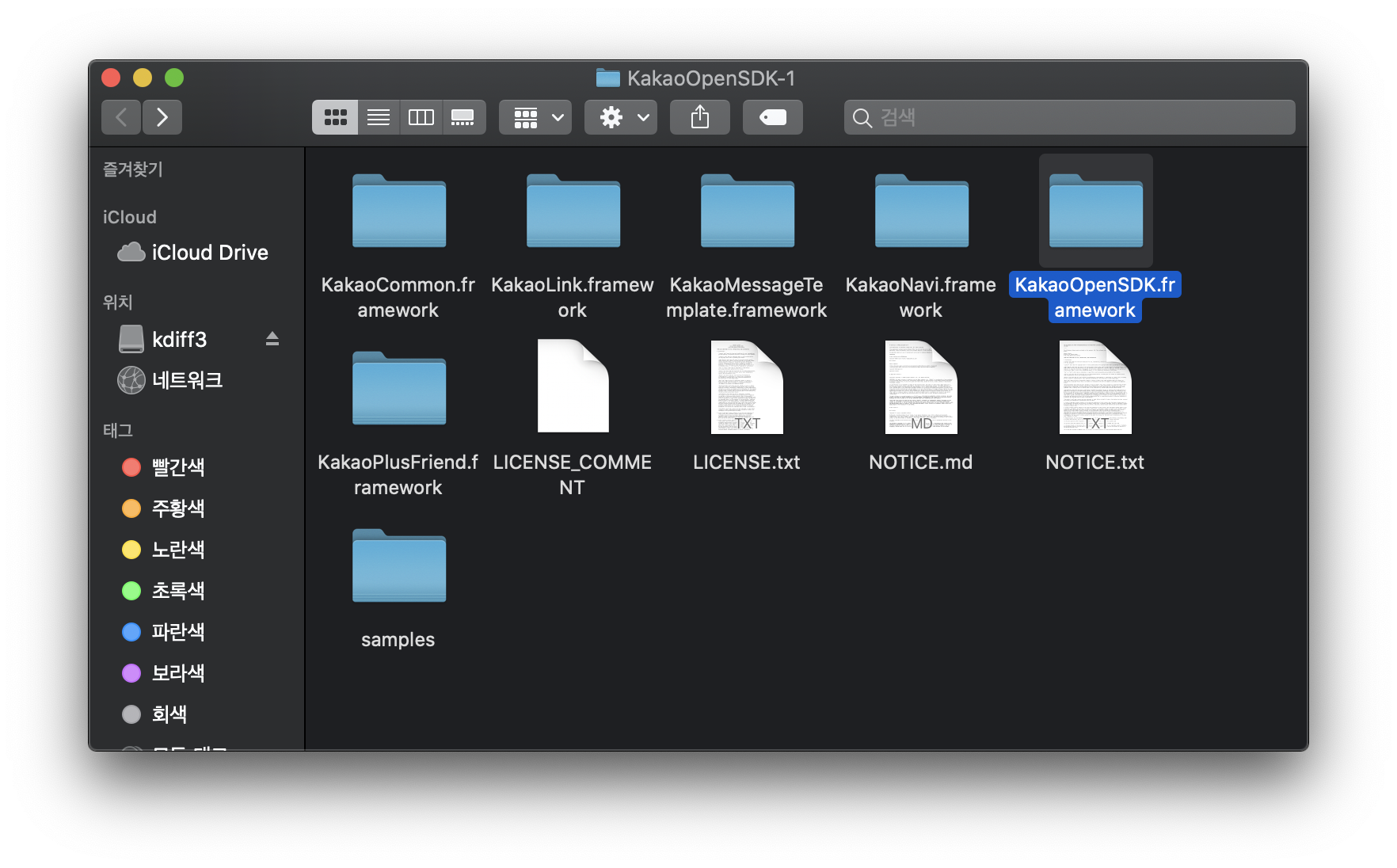Click the 'samples' folder name label
1397x868 pixels.
click(398, 640)
